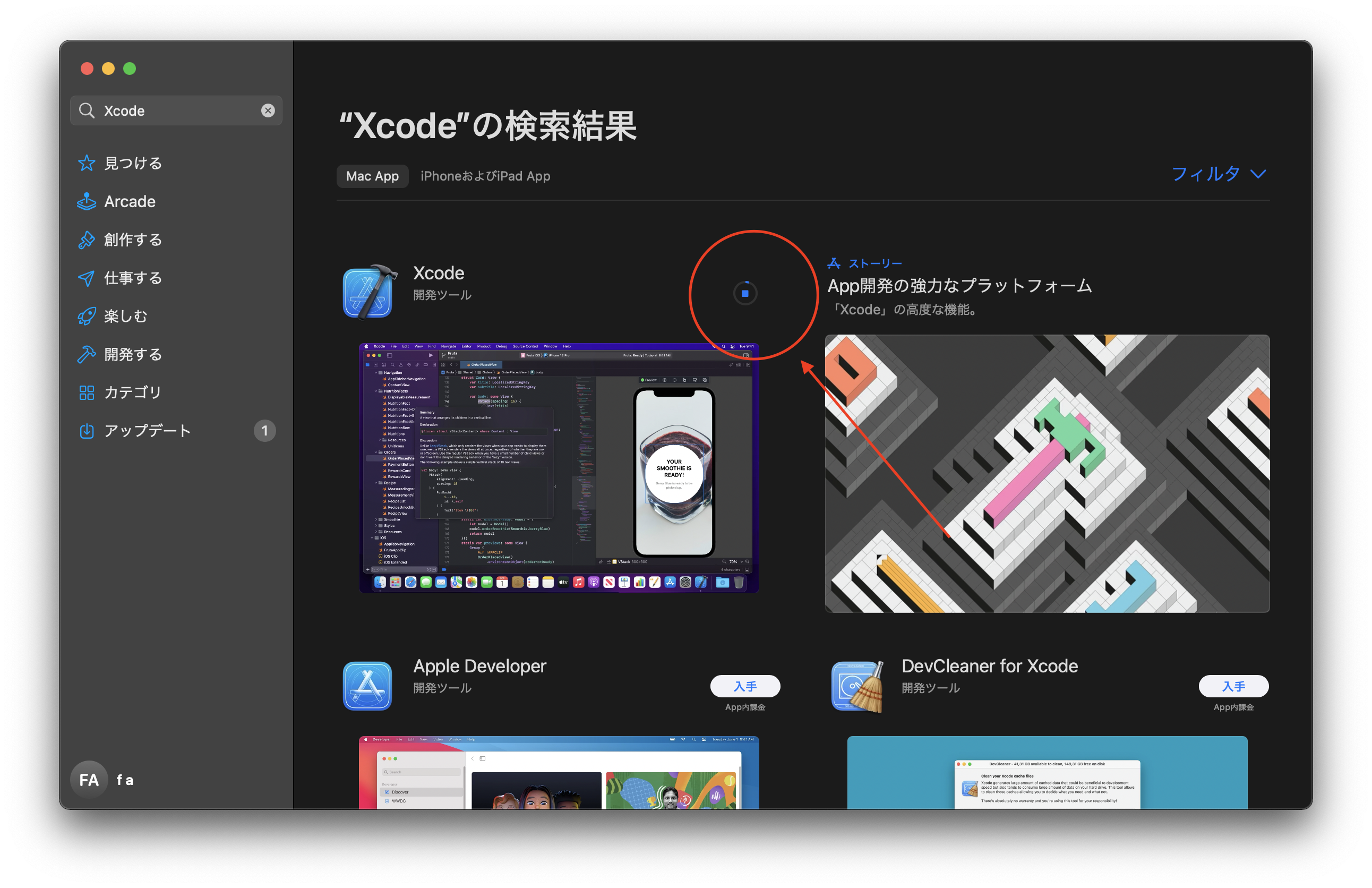Get DevCleaner for Xcode

1233,686
